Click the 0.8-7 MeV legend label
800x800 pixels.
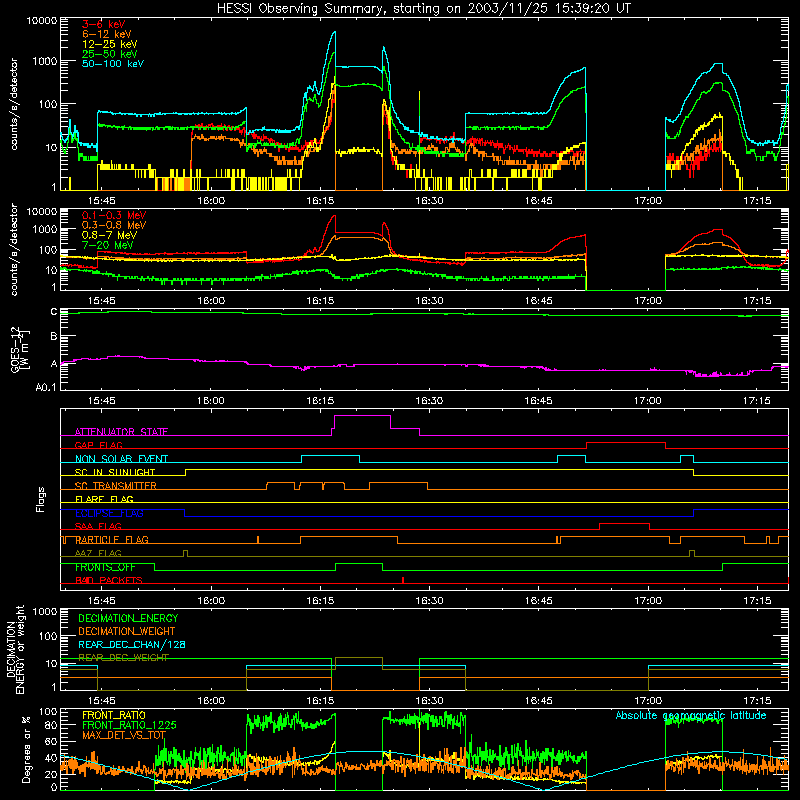109,235
